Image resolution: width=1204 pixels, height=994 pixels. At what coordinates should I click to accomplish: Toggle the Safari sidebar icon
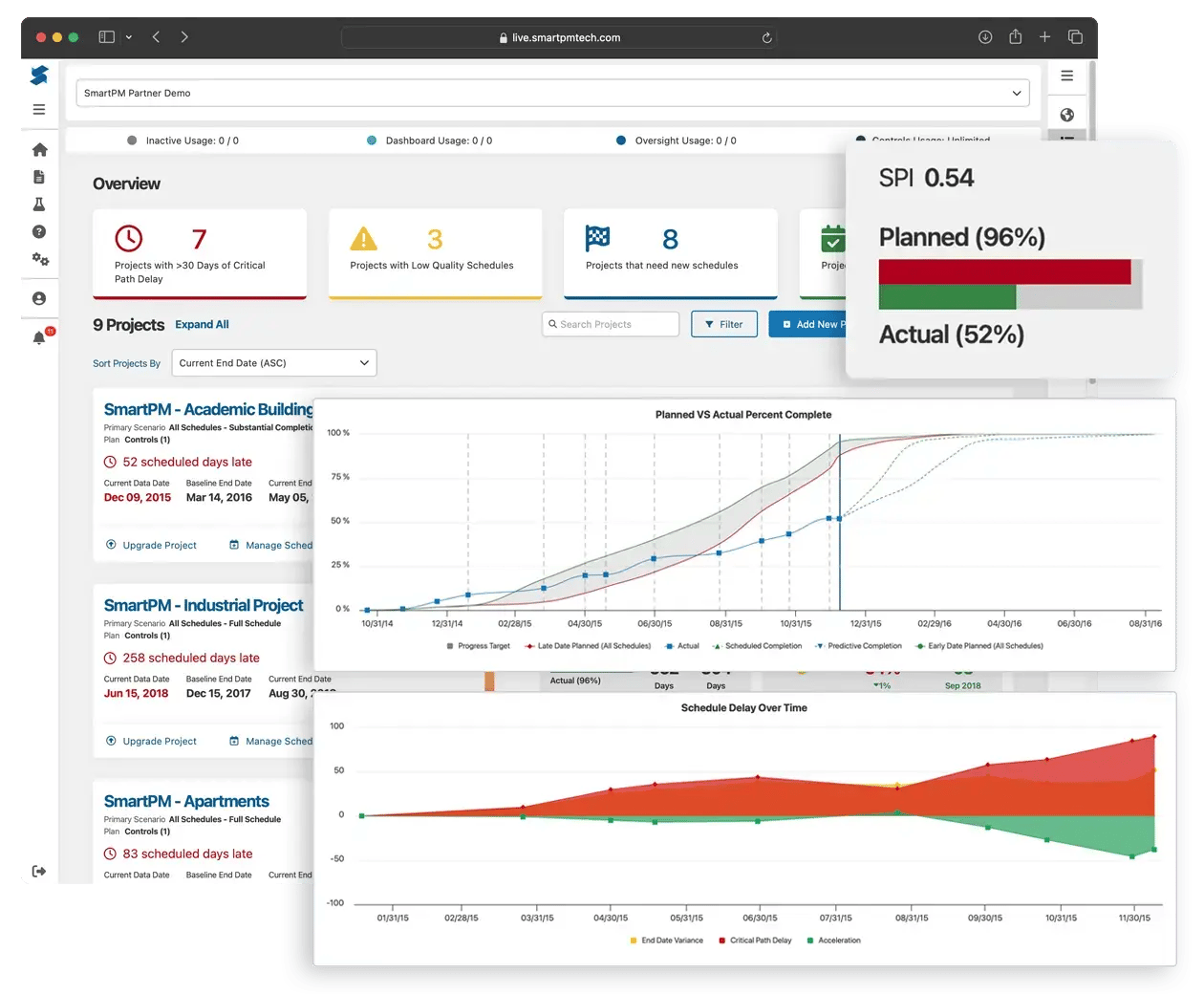(x=107, y=37)
